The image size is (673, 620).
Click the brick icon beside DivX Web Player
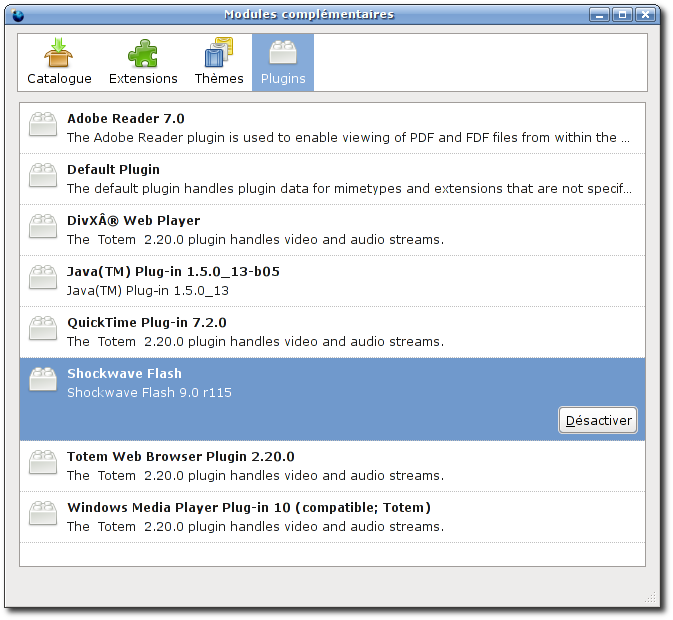[43, 227]
